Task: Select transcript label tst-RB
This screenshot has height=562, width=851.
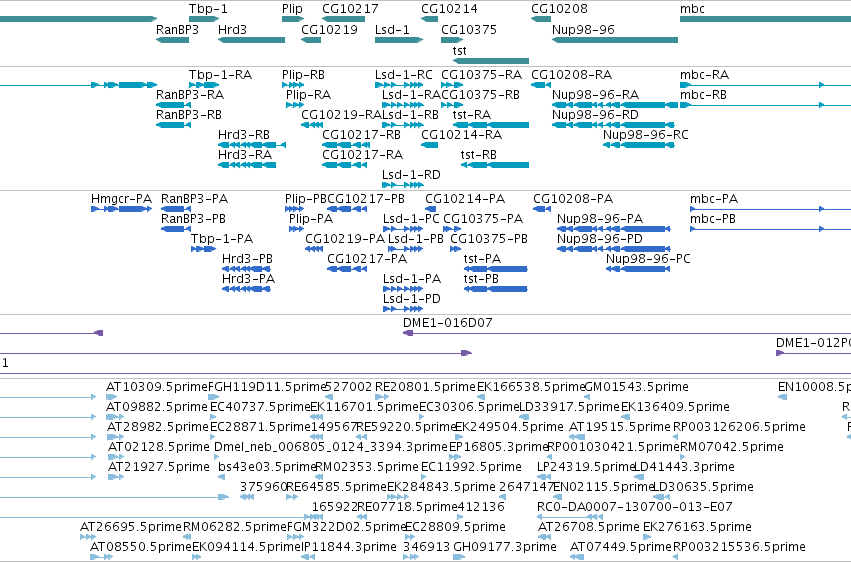Action: click(x=479, y=155)
